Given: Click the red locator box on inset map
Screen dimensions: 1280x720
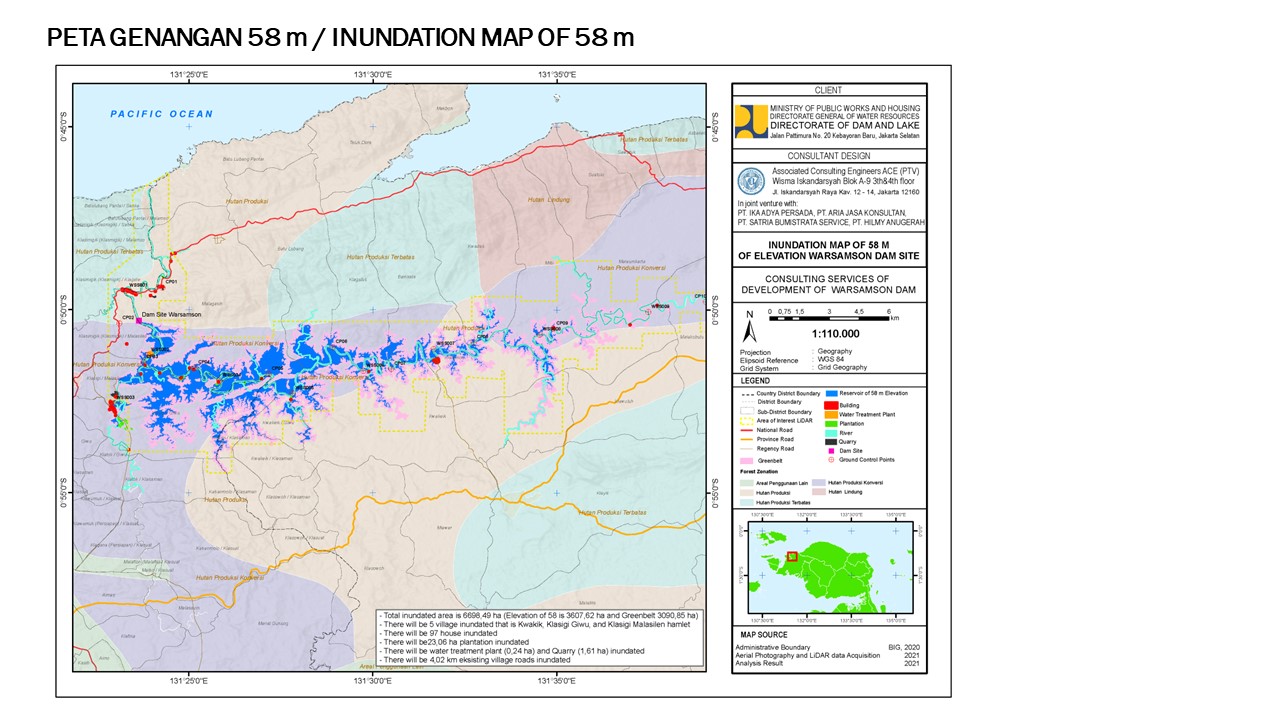Looking at the screenshot, I should point(792,557).
